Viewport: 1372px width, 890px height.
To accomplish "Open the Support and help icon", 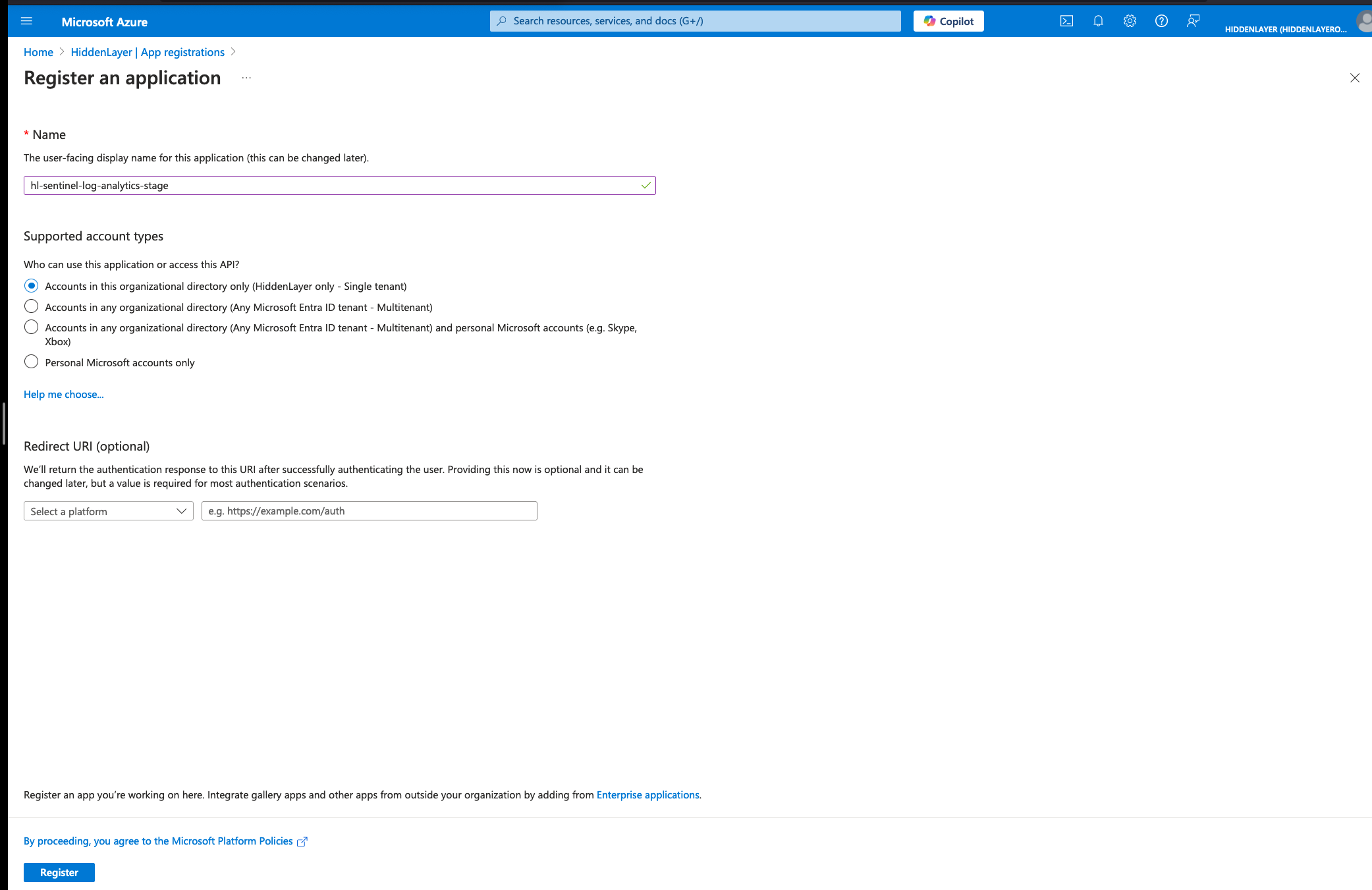I will click(1161, 21).
